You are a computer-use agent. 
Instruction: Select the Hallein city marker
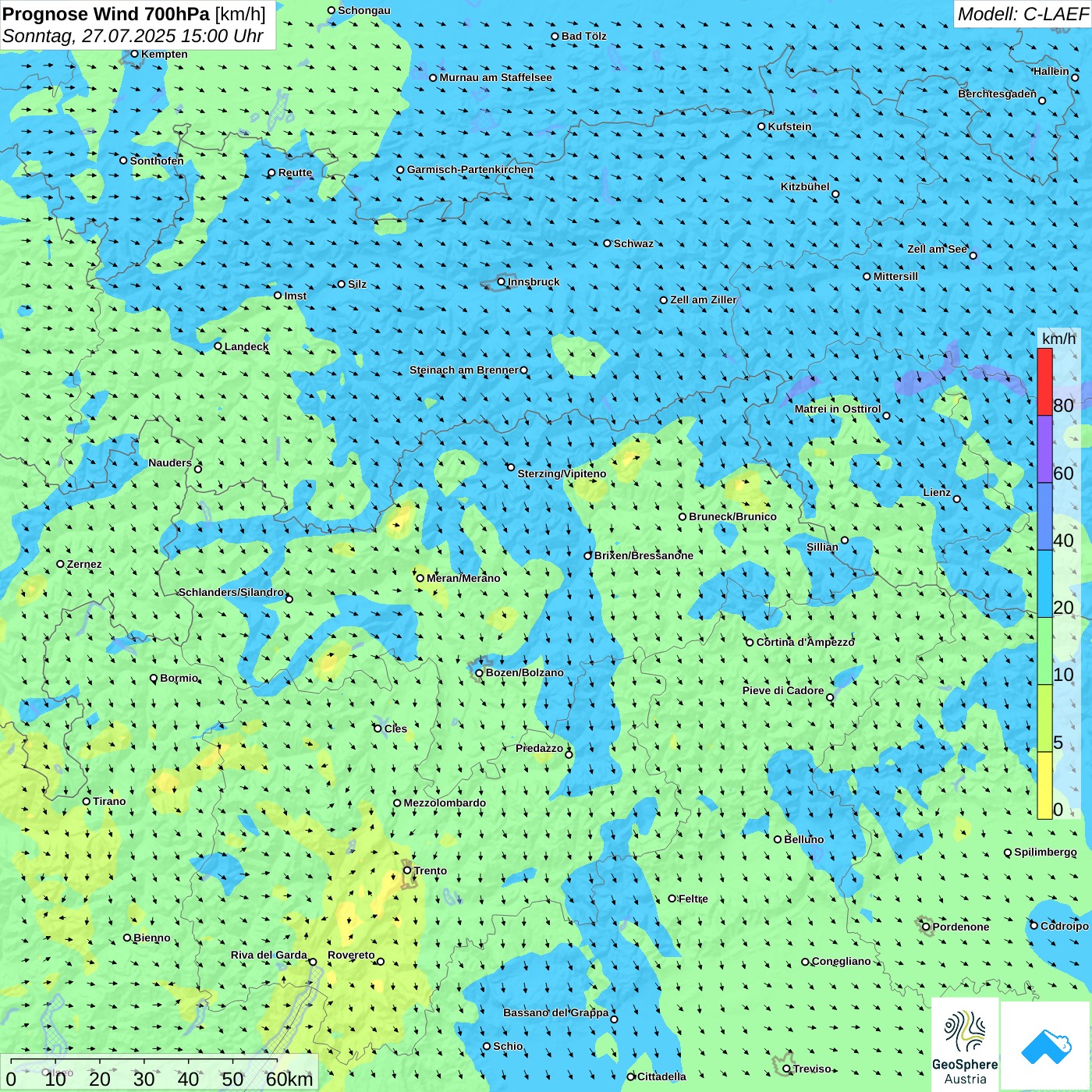tap(1075, 77)
